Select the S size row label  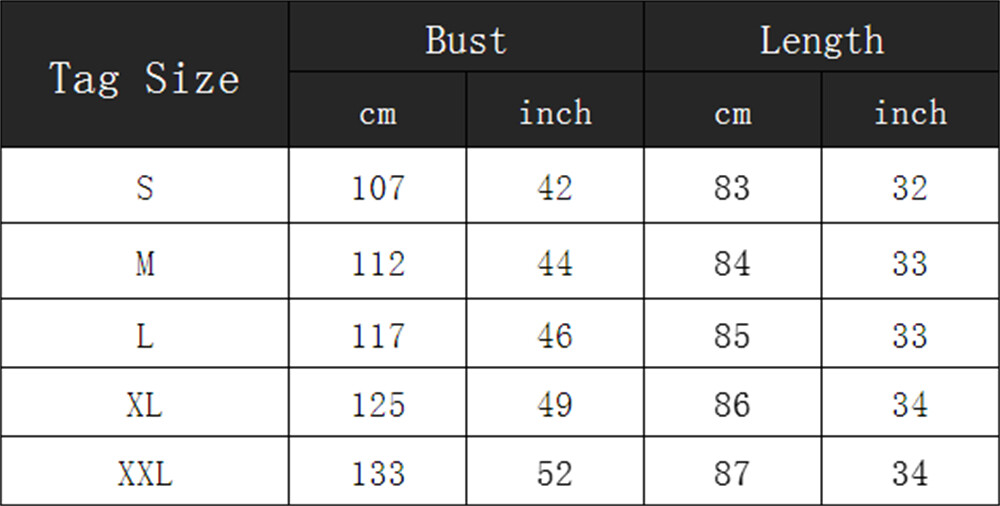click(145, 186)
